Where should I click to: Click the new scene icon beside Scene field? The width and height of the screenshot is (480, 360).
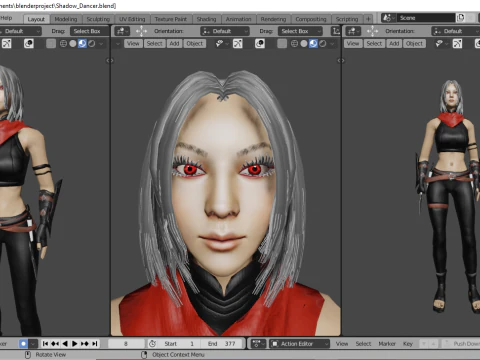461,18
